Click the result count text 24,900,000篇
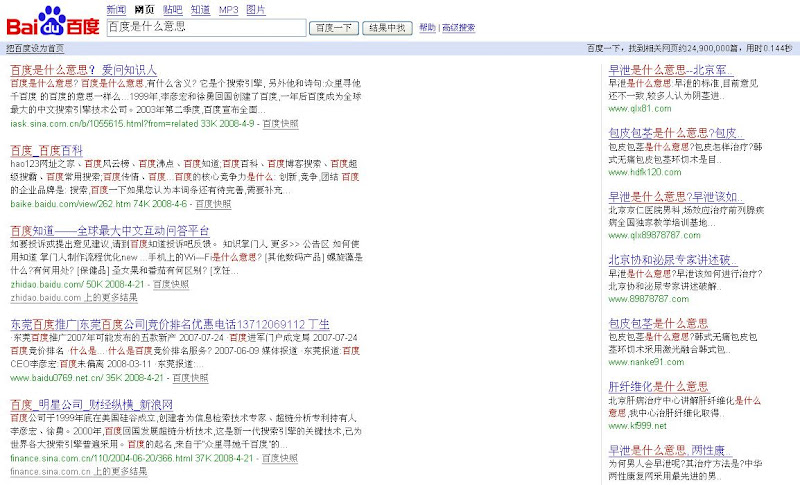This screenshot has height=485, width=800. tap(712, 48)
